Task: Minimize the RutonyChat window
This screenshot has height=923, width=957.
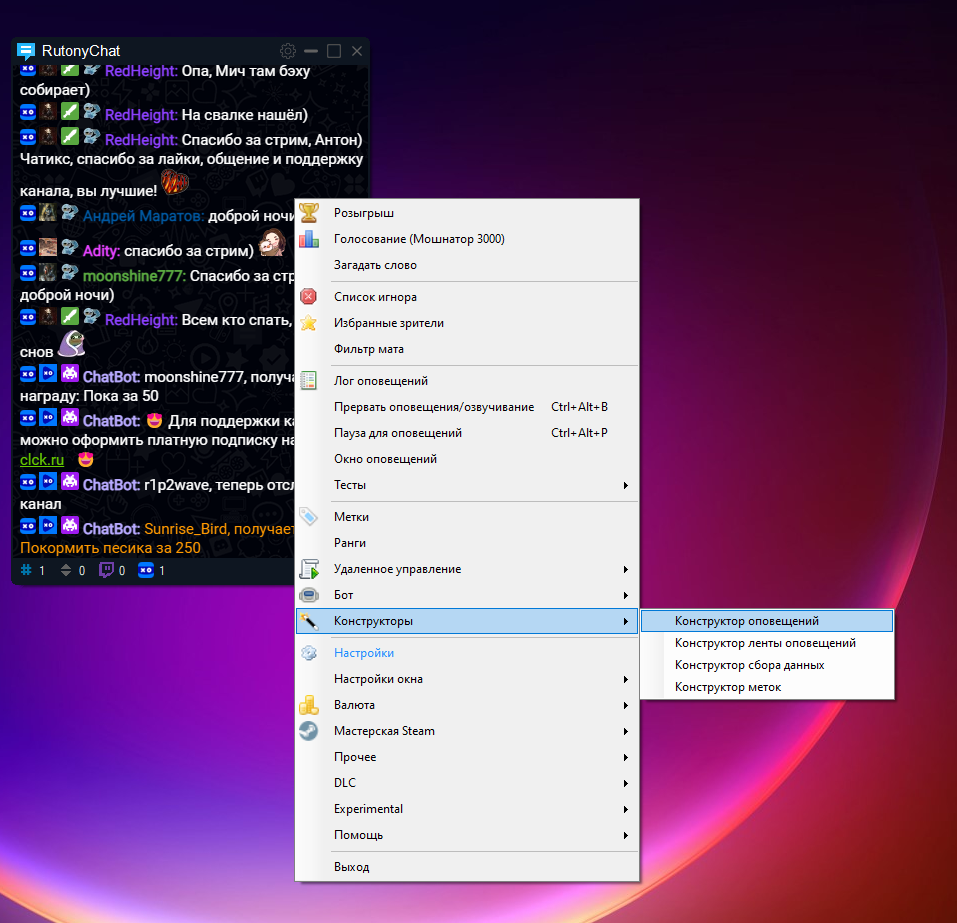Action: pos(311,51)
